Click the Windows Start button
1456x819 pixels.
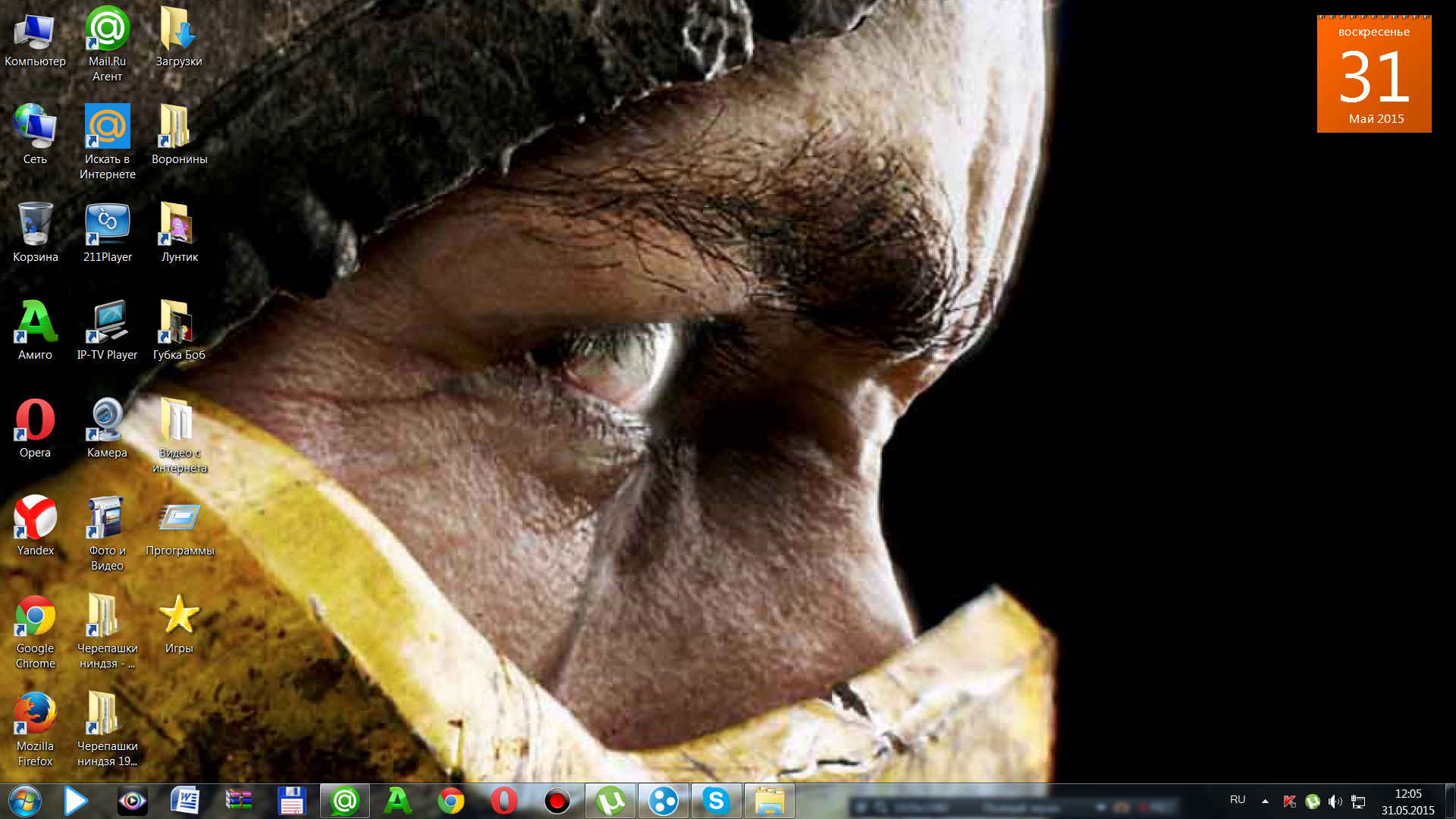click(24, 801)
